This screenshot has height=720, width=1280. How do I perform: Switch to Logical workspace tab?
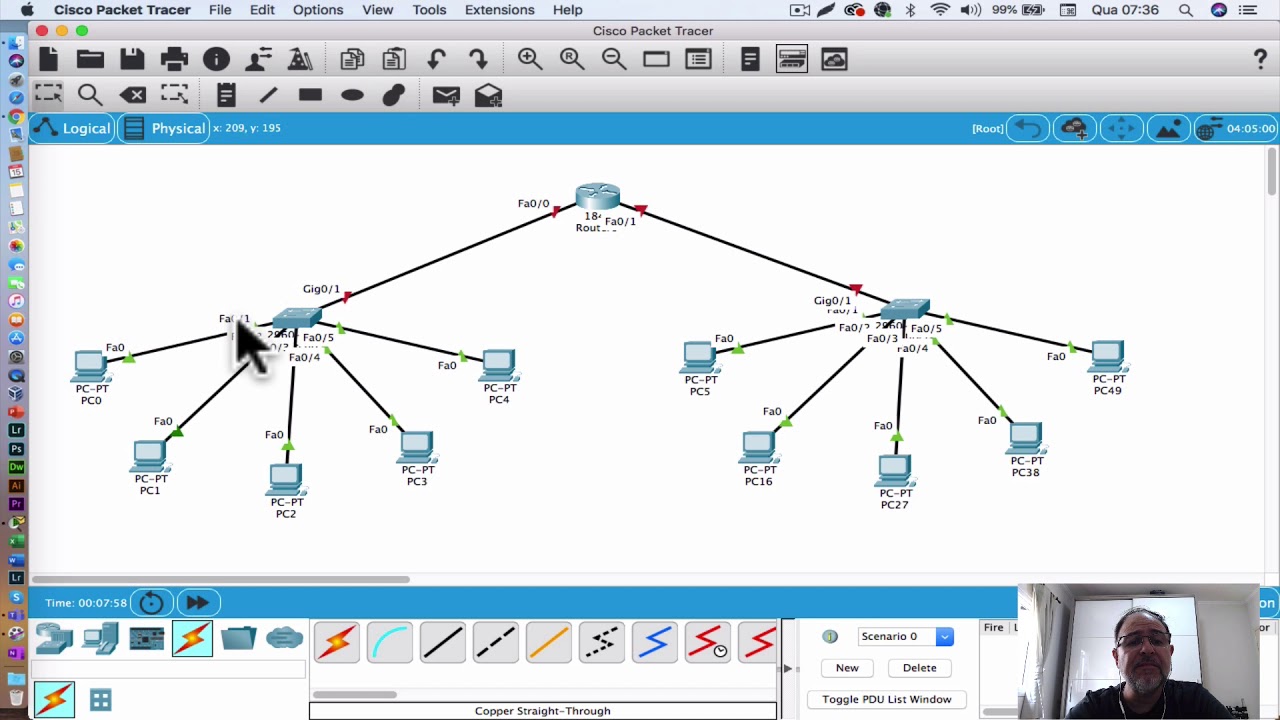71,128
